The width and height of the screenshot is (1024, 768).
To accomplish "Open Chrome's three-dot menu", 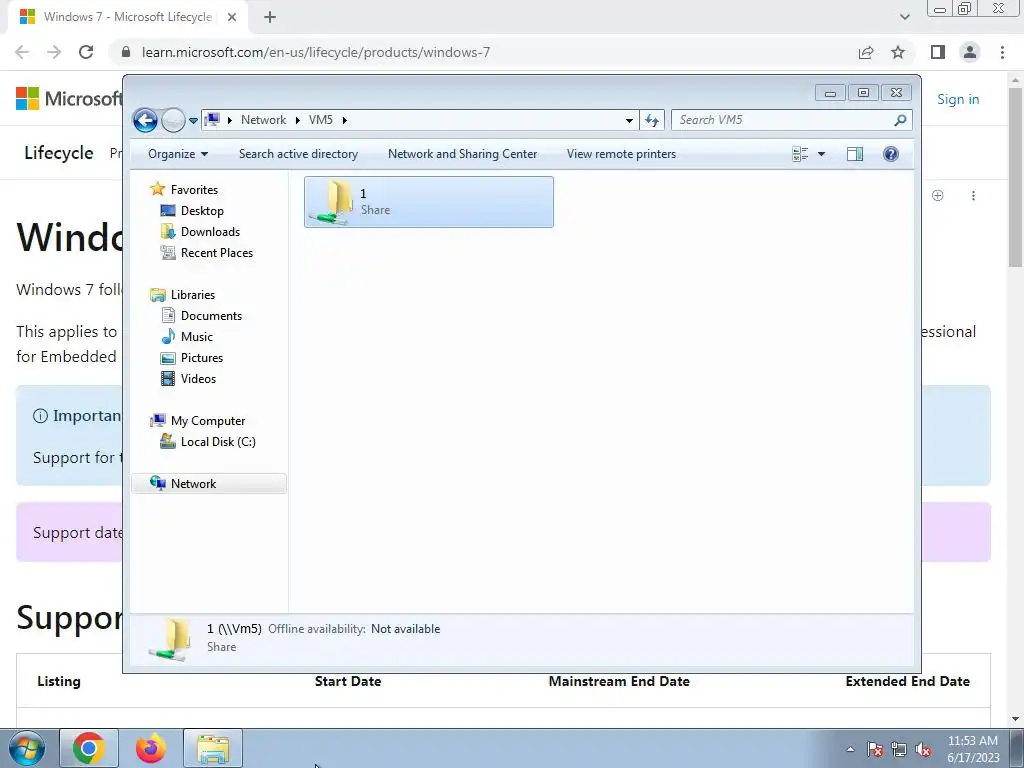I will (x=1002, y=52).
